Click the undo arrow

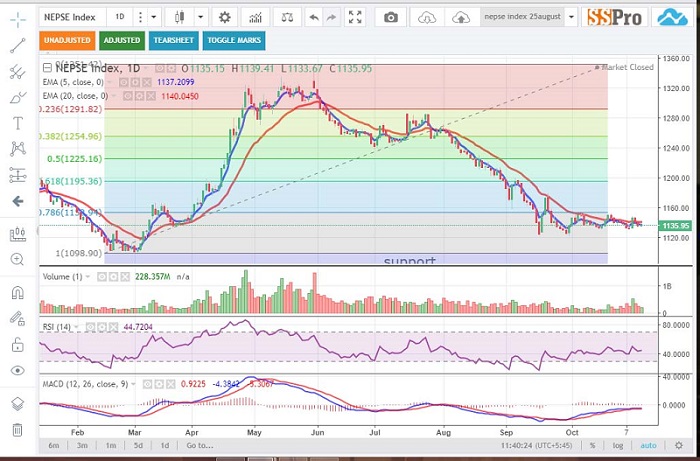coord(314,17)
